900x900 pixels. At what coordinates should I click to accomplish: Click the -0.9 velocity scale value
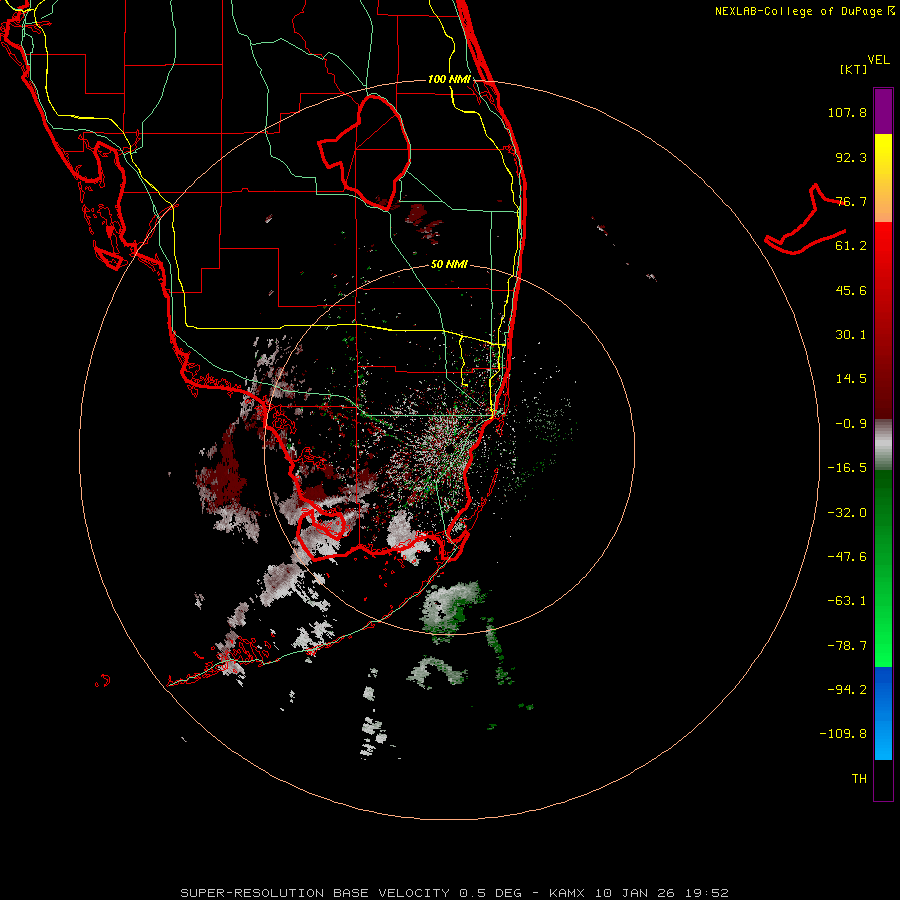851,424
